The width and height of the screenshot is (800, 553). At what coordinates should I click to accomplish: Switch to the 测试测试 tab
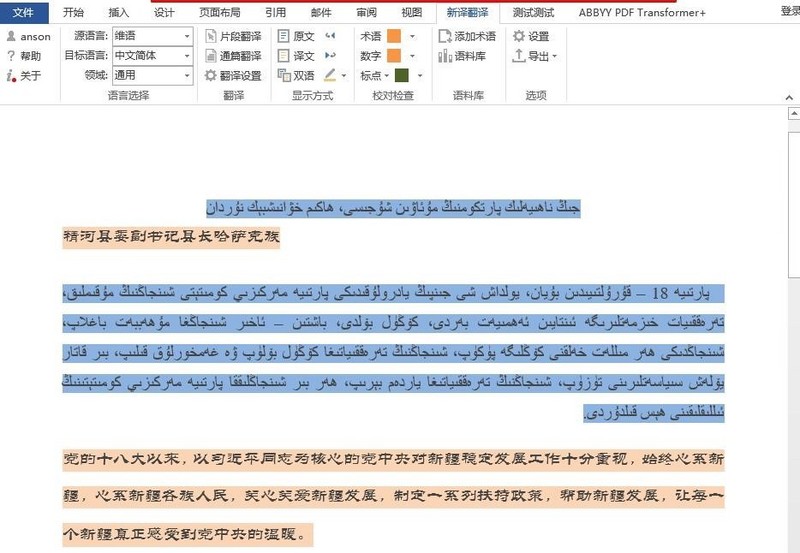click(x=533, y=12)
